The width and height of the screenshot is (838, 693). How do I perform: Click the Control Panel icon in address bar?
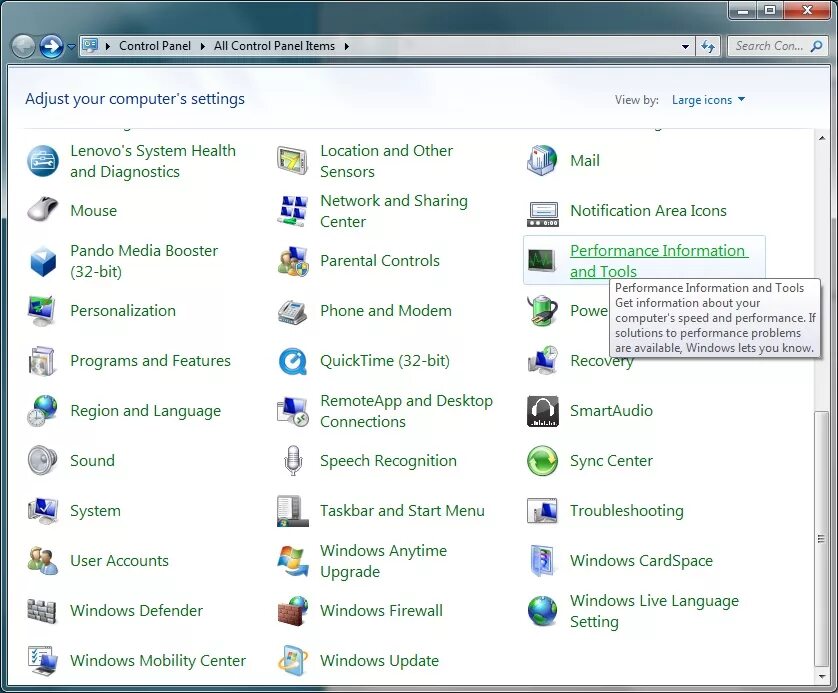(x=90, y=46)
